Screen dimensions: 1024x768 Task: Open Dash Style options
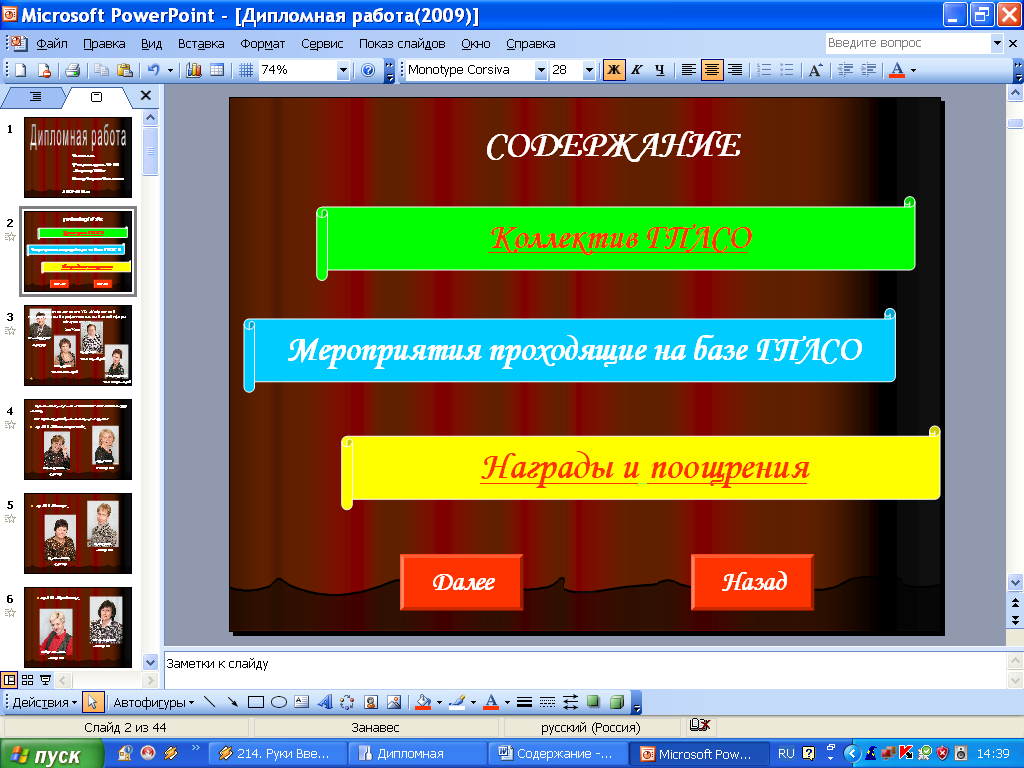(547, 702)
